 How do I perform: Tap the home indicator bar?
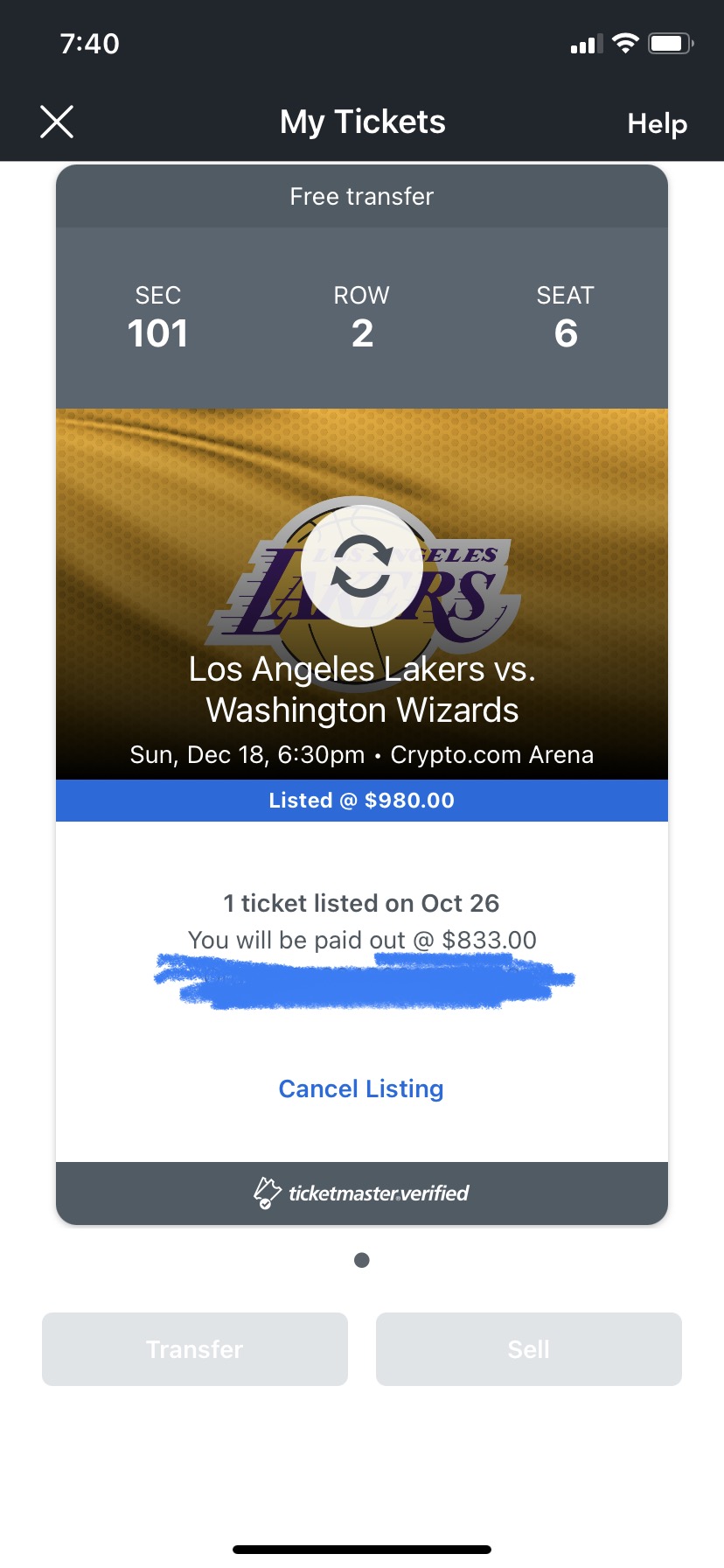pyautogui.click(x=362, y=1550)
